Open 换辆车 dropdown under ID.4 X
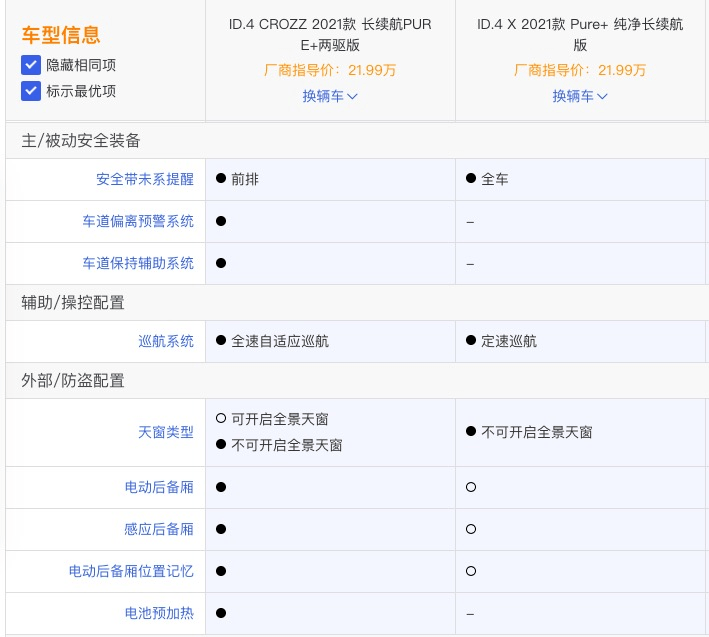The height and width of the screenshot is (637, 709). (x=580, y=96)
